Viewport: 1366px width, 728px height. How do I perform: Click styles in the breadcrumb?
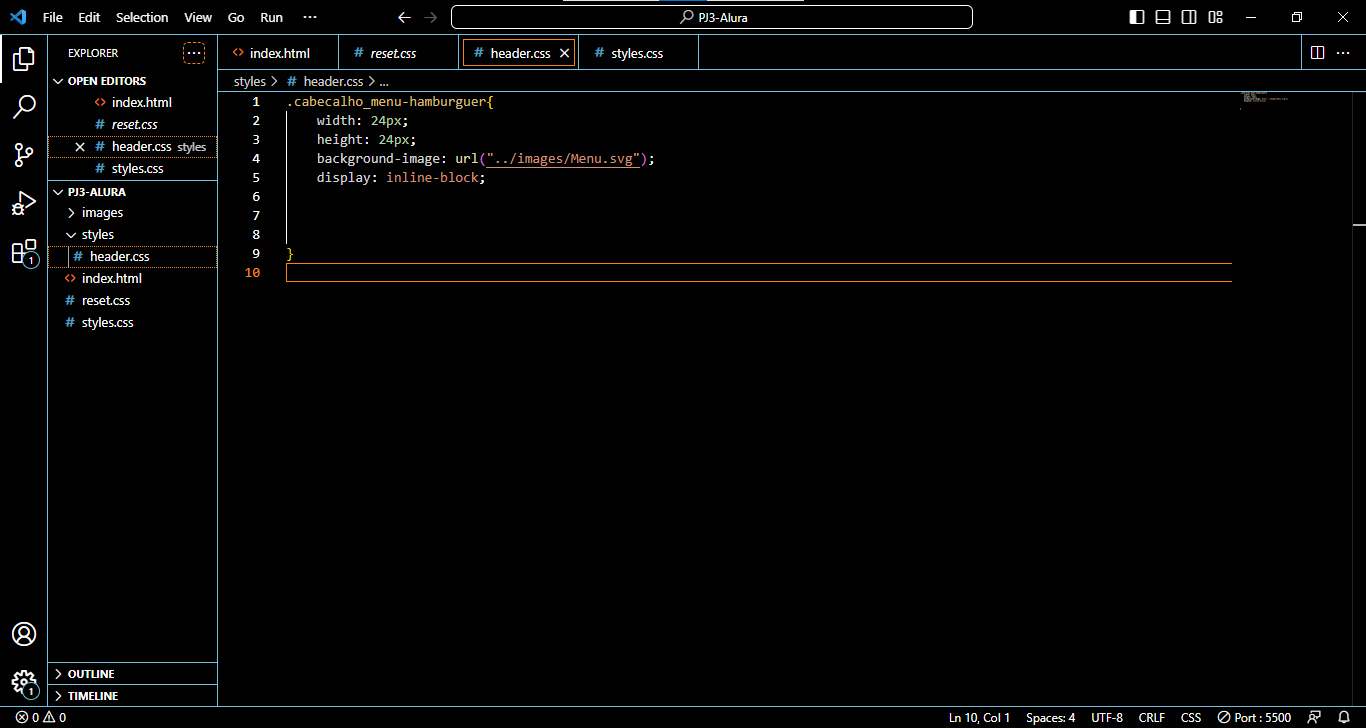(250, 82)
